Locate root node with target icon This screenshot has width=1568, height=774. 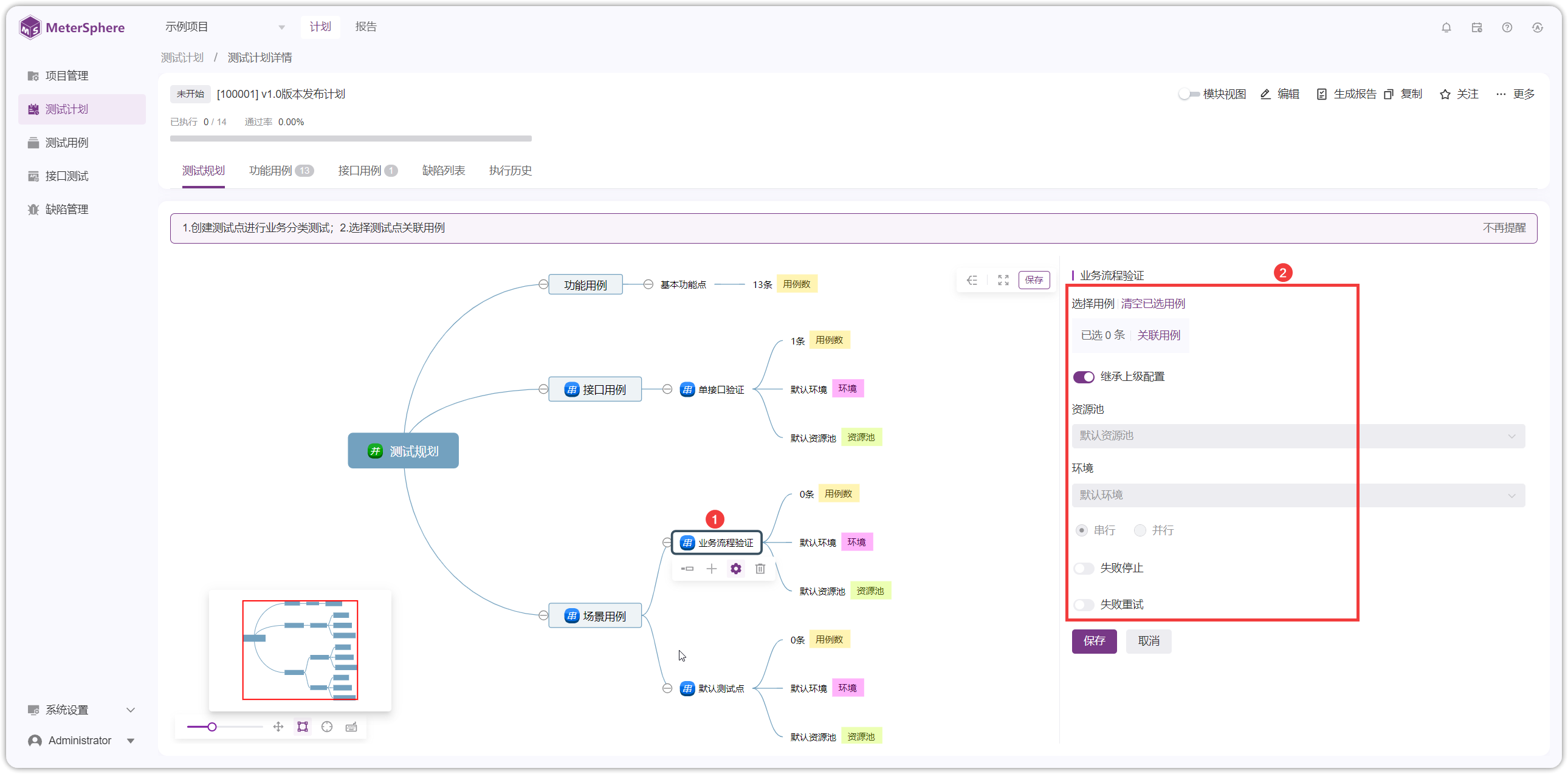coord(327,727)
